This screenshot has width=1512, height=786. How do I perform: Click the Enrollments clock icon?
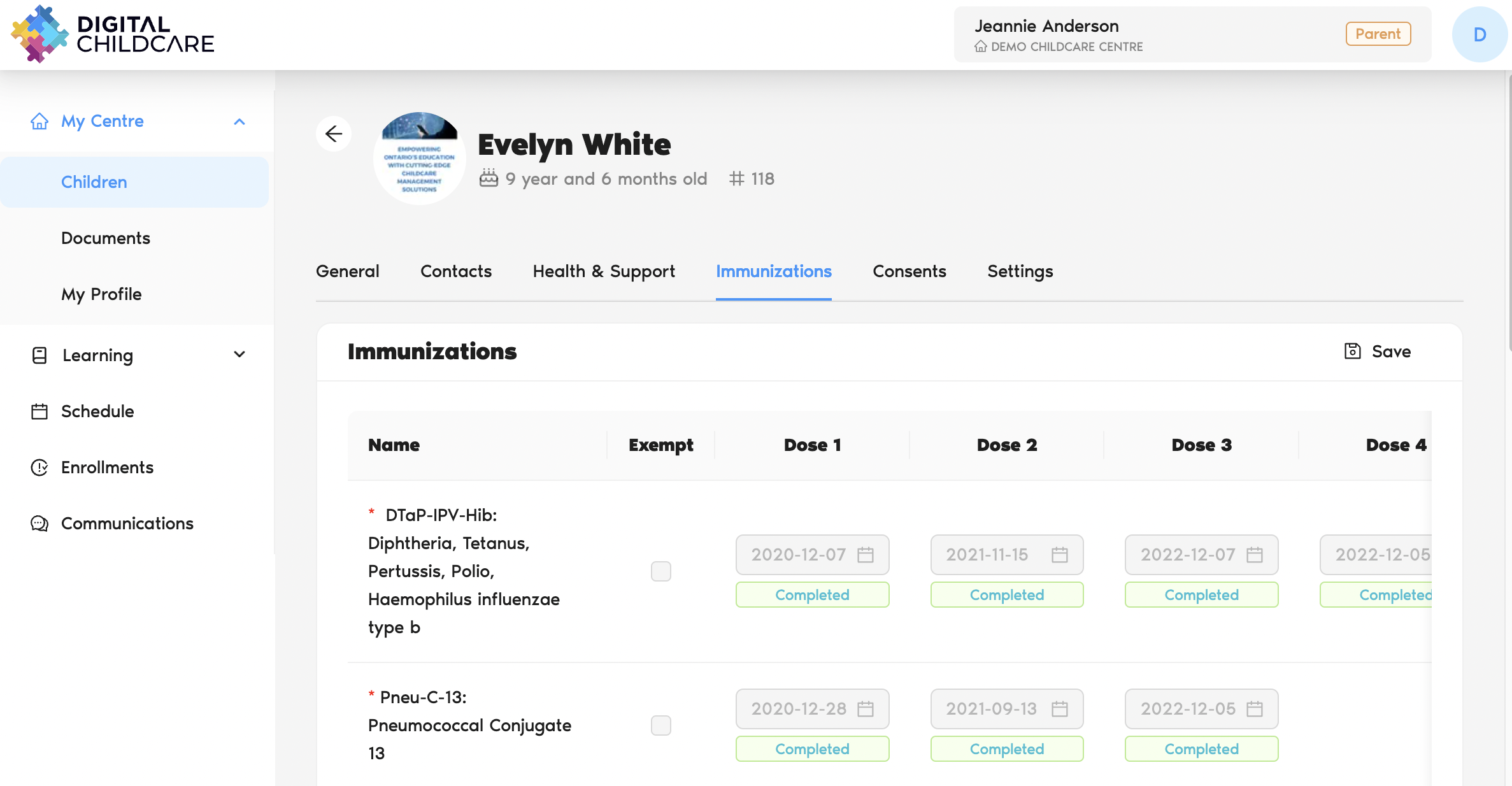pyautogui.click(x=39, y=468)
